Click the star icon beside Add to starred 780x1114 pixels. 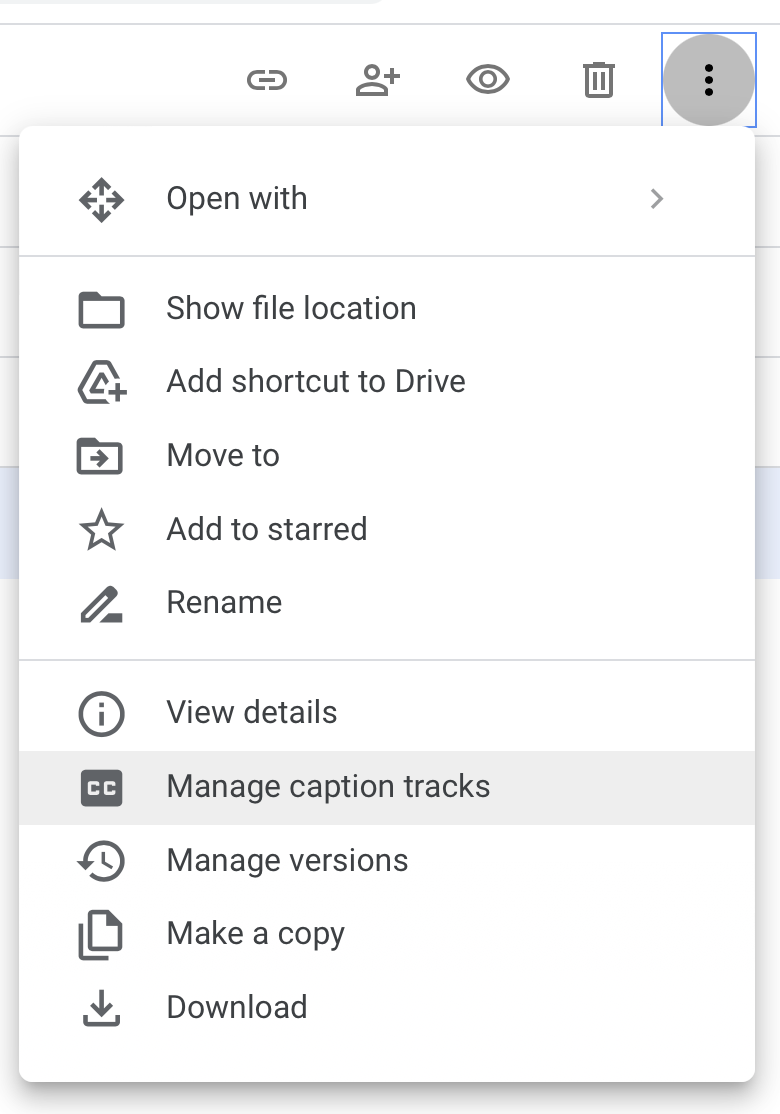[x=101, y=530]
